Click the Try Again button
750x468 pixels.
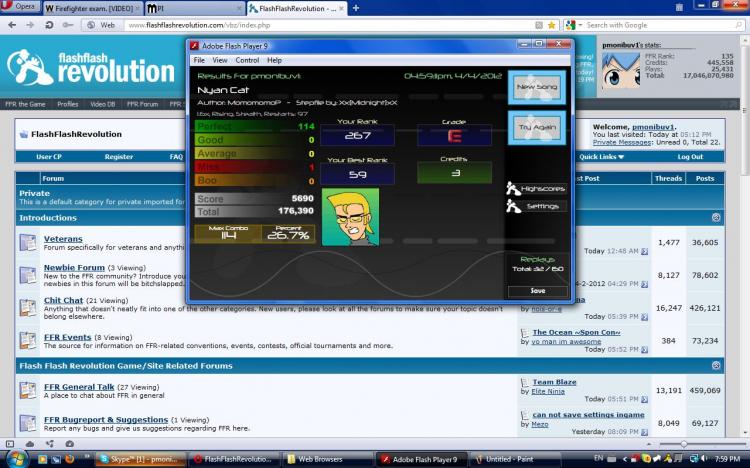(x=537, y=127)
